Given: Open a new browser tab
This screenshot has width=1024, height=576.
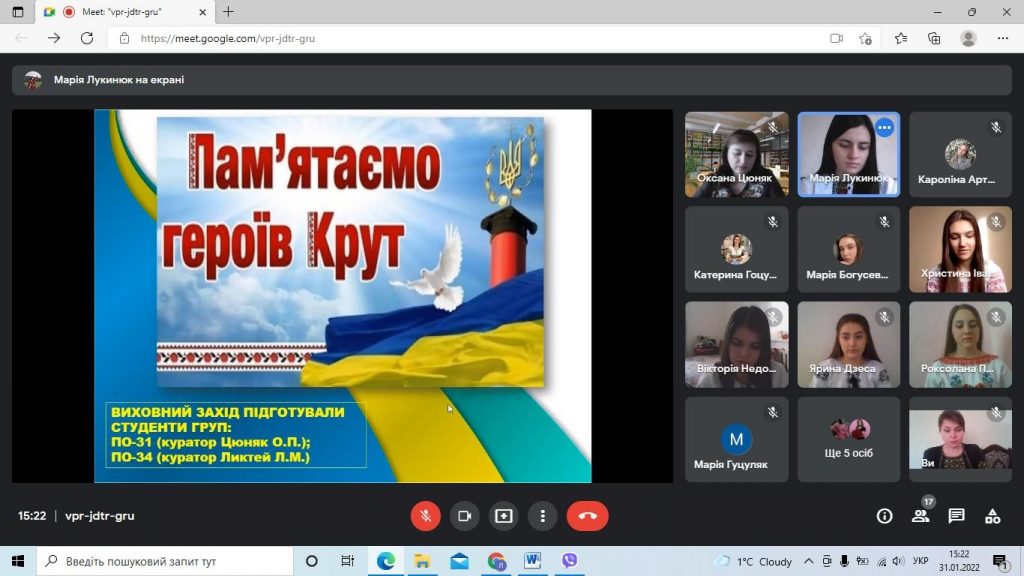Looking at the screenshot, I should click(228, 12).
